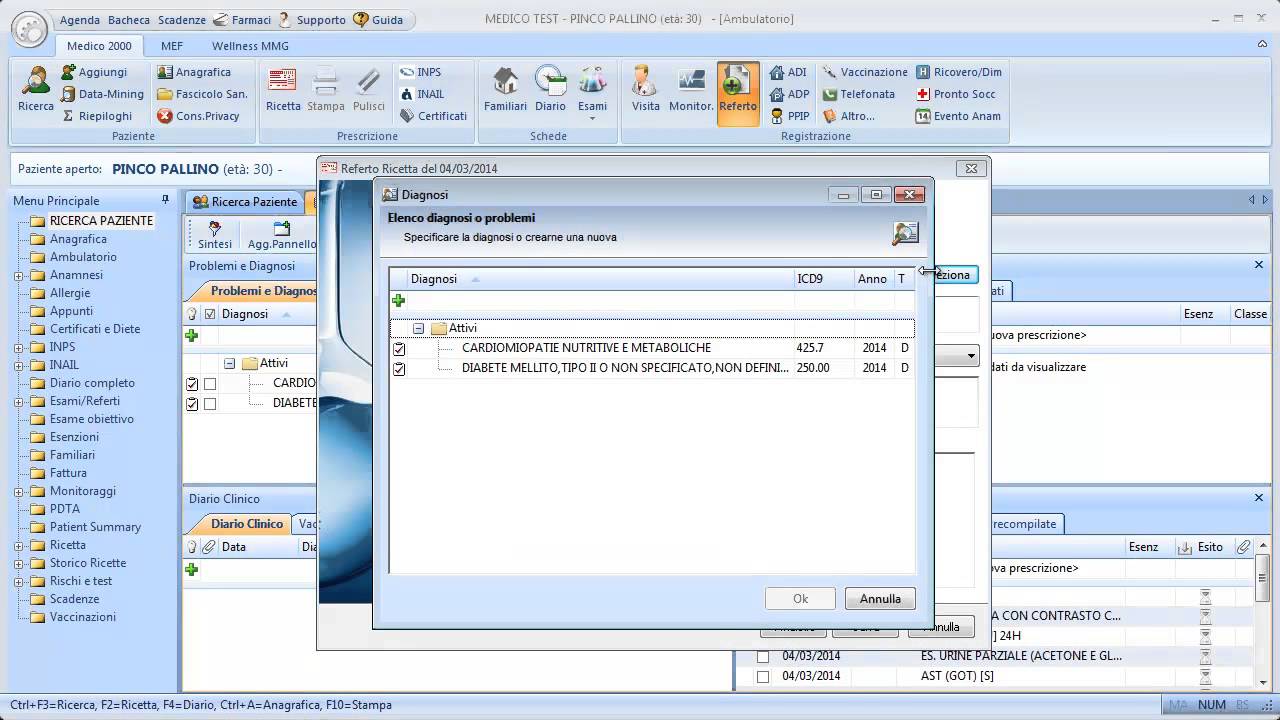
Task: Open Certificati in the ribbon
Action: pyautogui.click(x=433, y=116)
